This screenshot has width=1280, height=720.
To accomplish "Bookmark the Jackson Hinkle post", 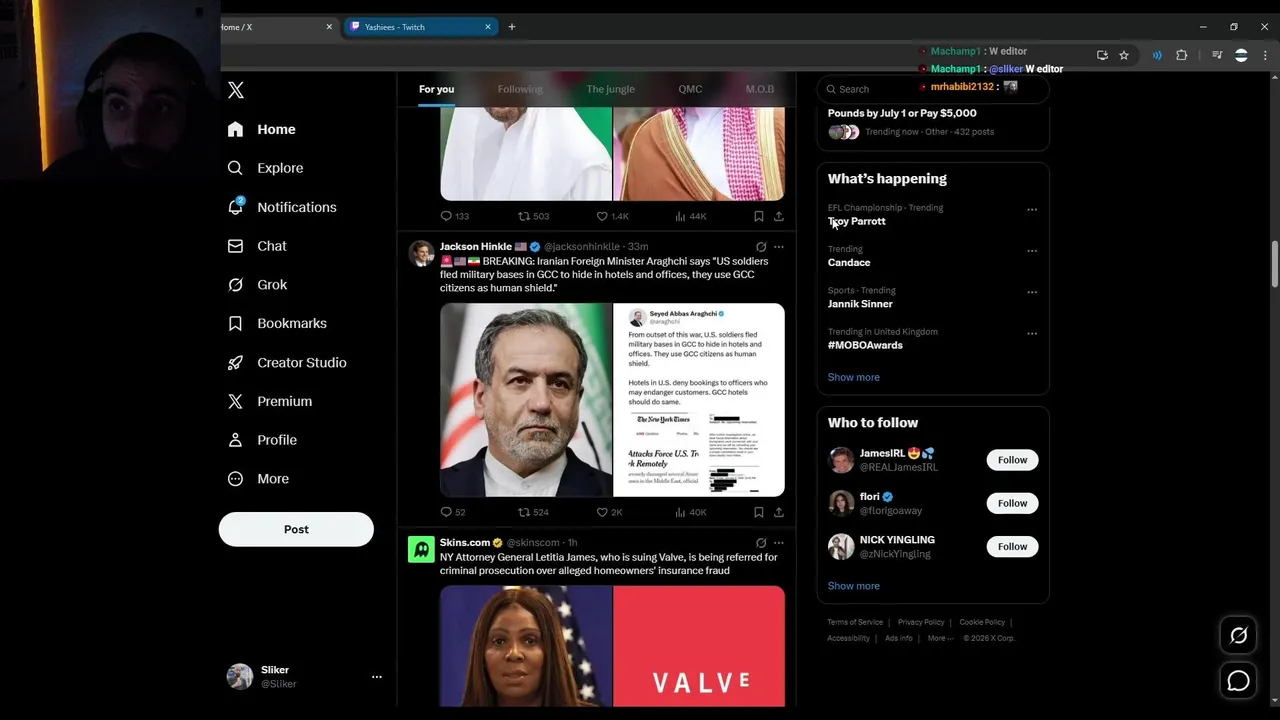I will click(x=758, y=512).
